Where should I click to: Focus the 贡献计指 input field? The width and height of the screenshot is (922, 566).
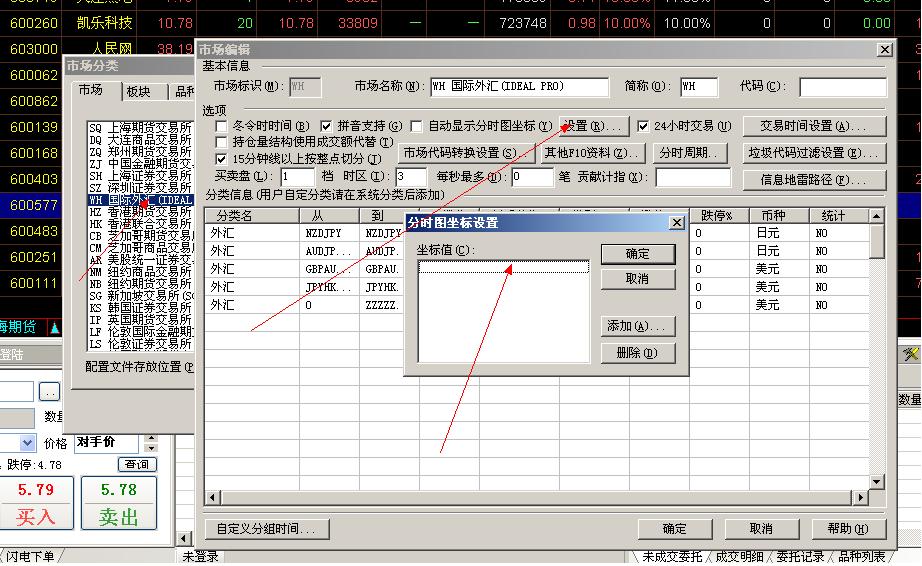click(693, 177)
